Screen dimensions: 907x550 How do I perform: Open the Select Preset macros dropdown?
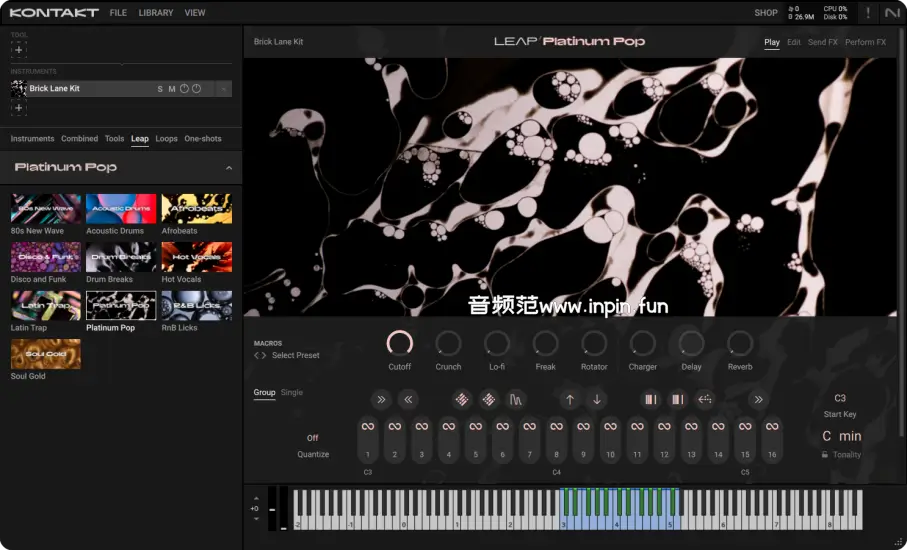tap(295, 355)
